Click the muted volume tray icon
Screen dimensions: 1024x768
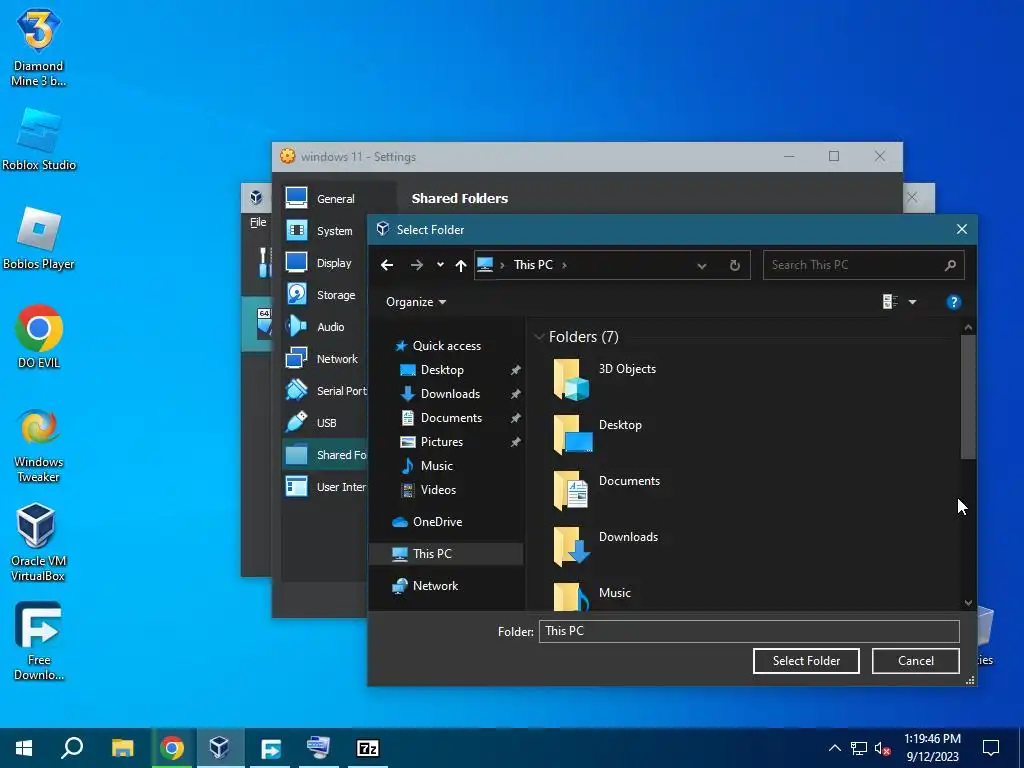[x=882, y=748]
